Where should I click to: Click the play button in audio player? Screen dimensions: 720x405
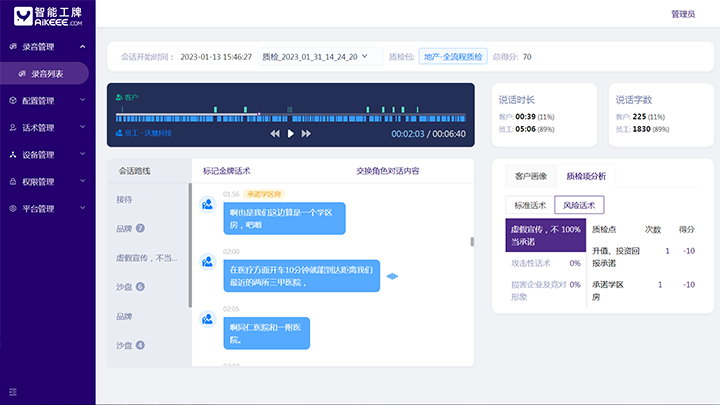click(x=291, y=133)
